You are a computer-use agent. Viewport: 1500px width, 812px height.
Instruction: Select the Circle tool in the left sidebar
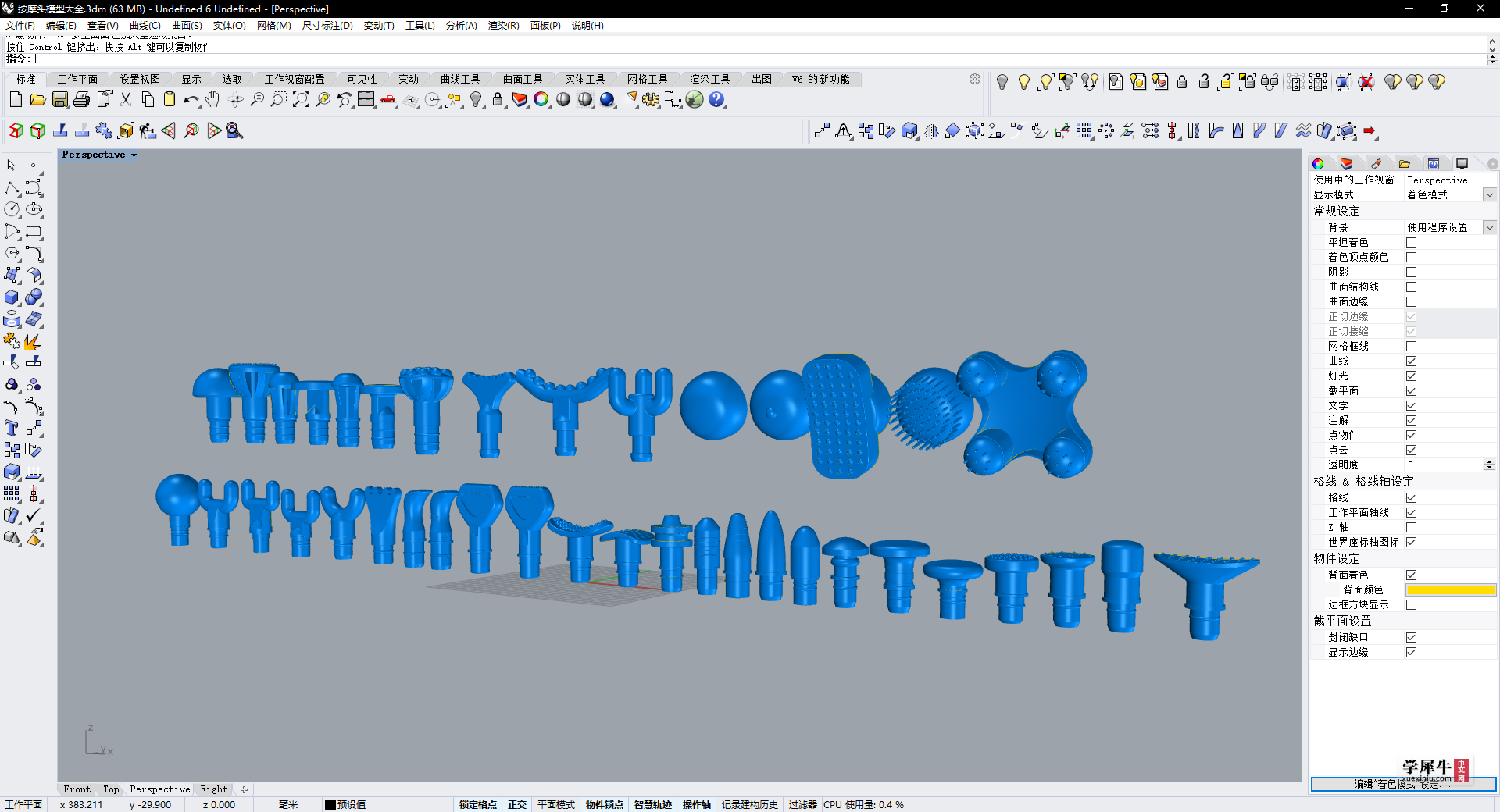12,209
